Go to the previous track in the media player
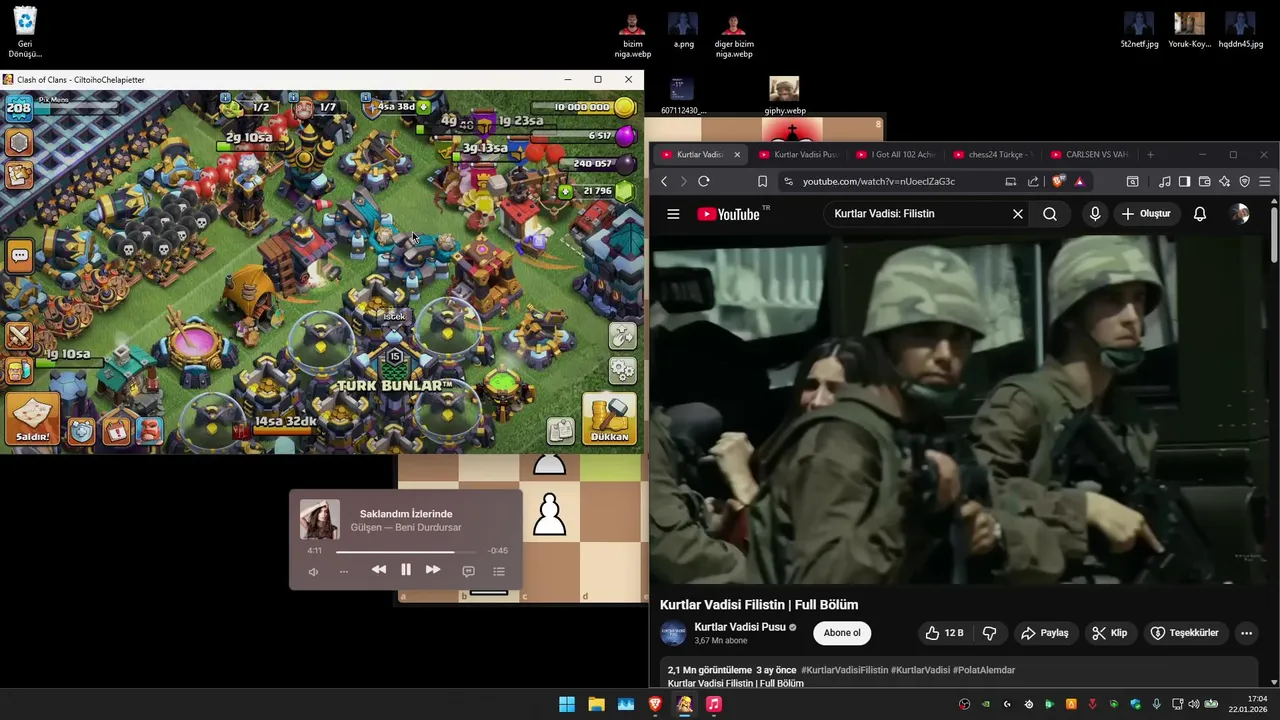Viewport: 1280px width, 720px height. 379,570
